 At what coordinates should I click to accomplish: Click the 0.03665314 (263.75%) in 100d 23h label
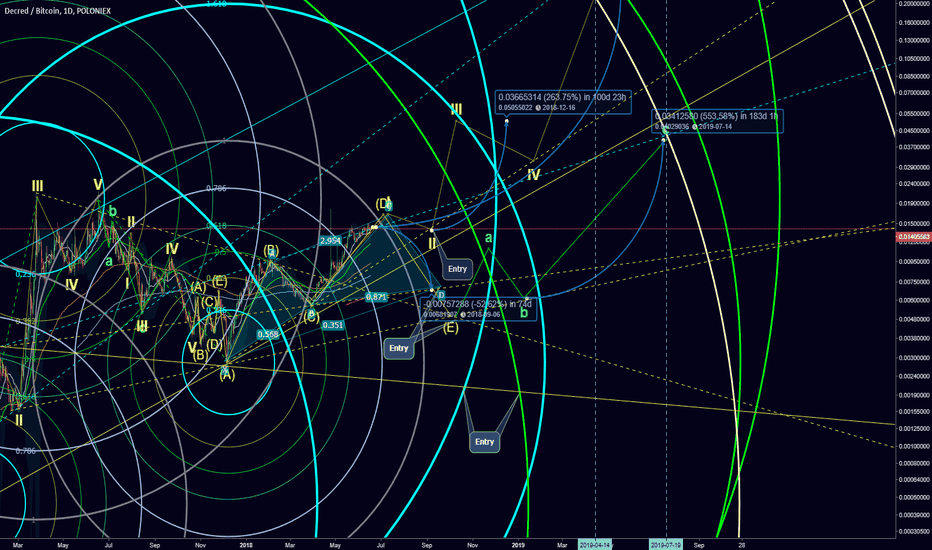tap(562, 98)
